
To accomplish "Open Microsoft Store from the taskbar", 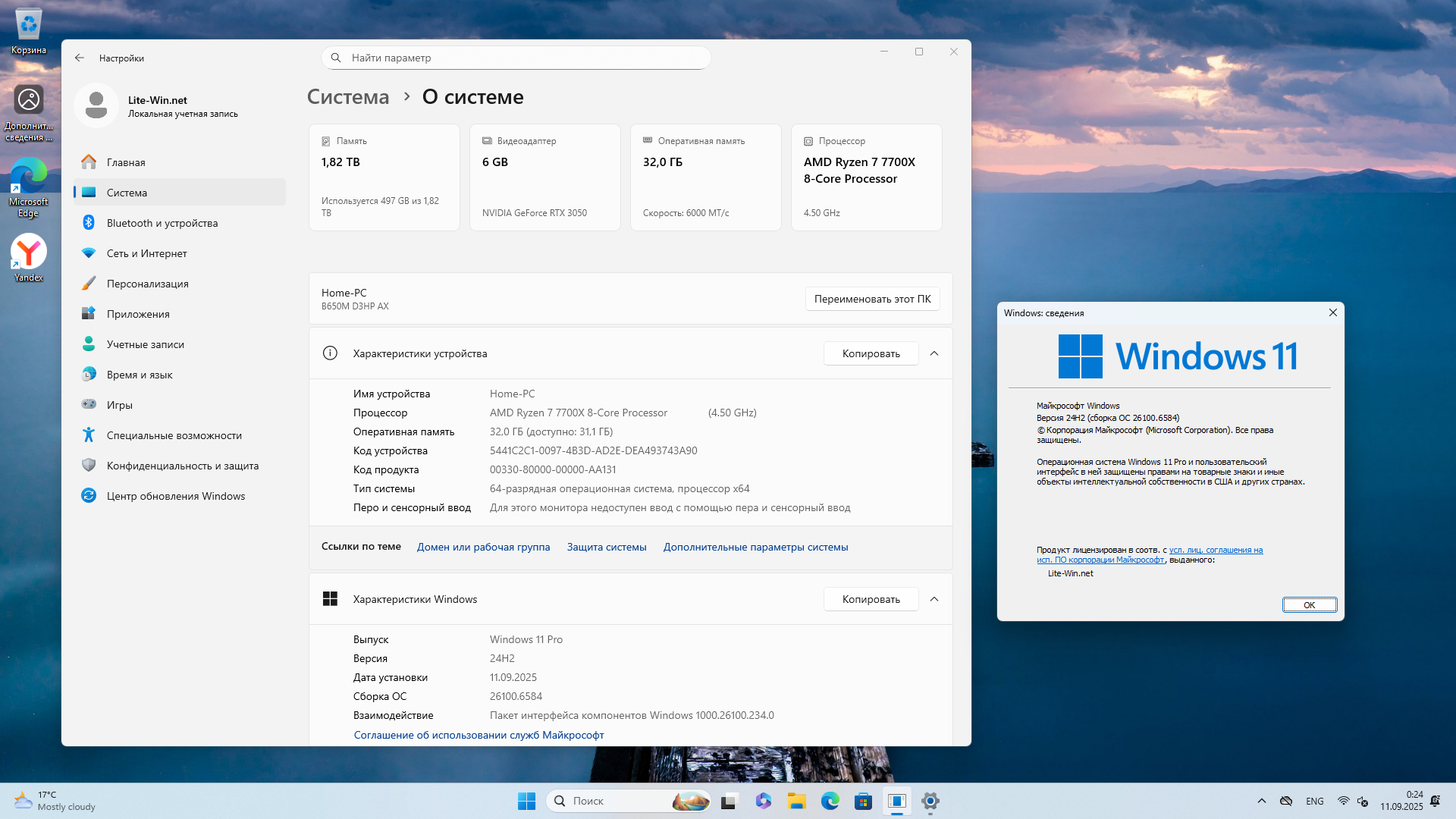I will coord(863,801).
